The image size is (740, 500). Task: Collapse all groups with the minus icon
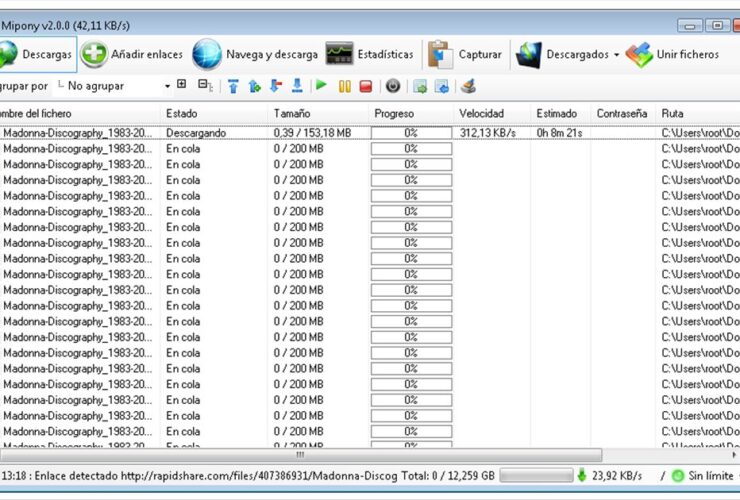(x=204, y=86)
